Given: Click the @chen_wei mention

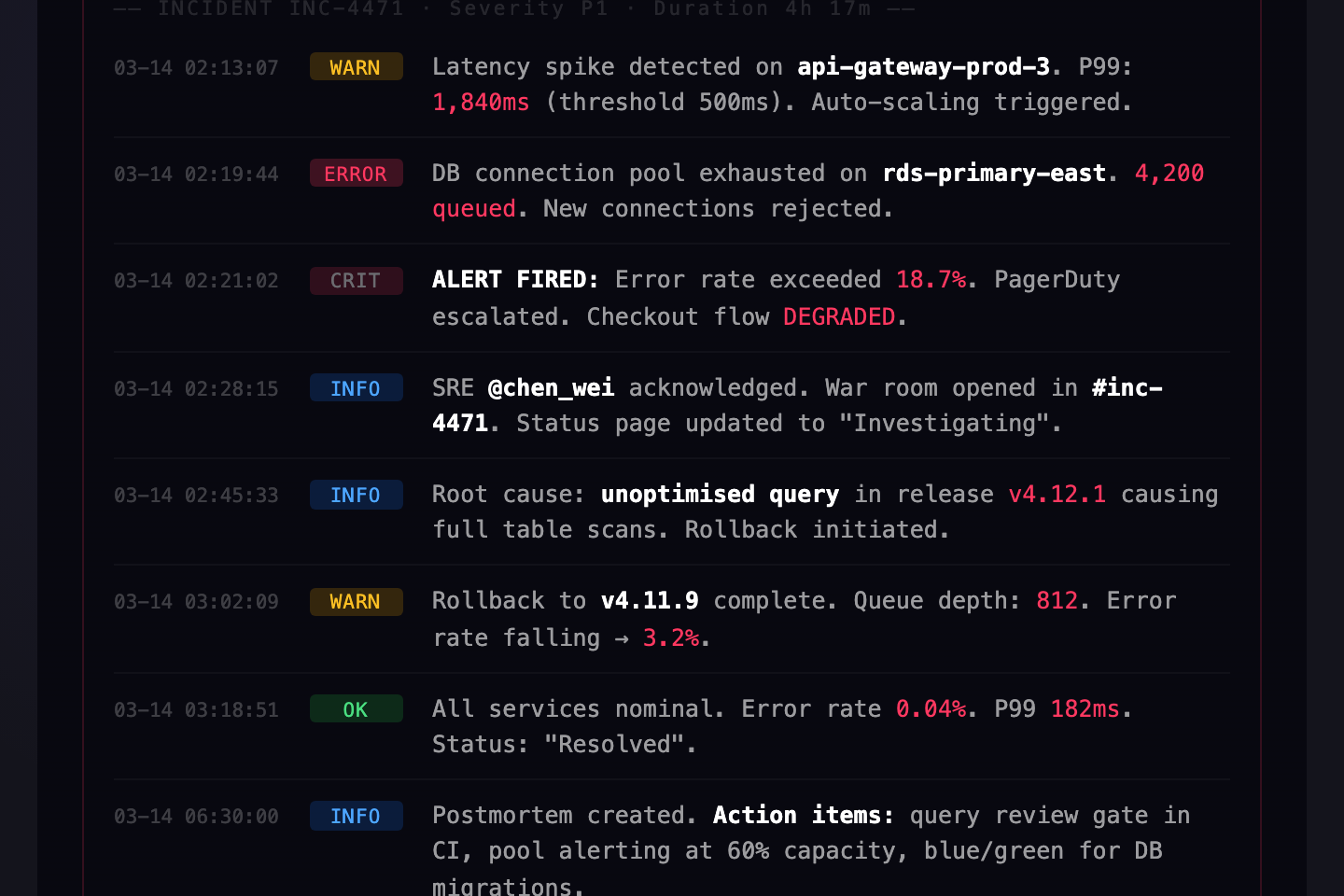Looking at the screenshot, I should pyautogui.click(x=551, y=388).
